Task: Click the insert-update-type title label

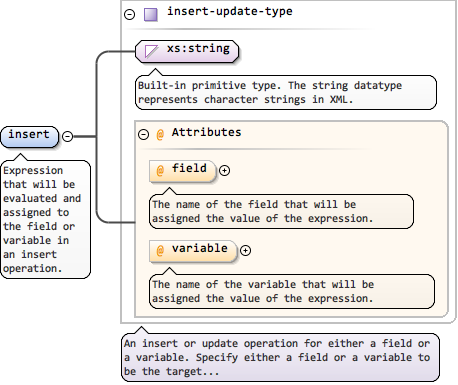Action: pyautogui.click(x=230, y=11)
